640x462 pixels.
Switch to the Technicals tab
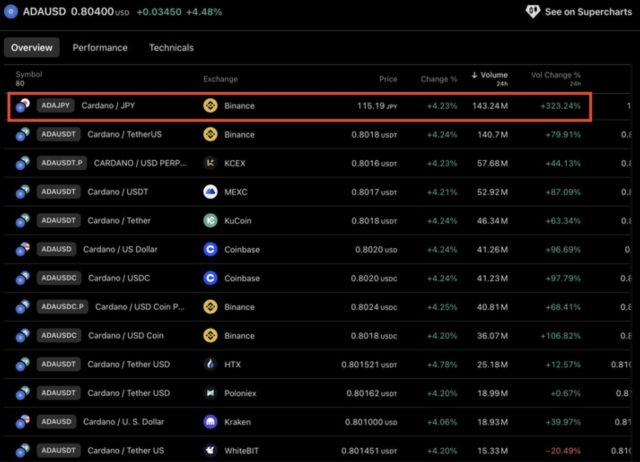[x=171, y=48]
